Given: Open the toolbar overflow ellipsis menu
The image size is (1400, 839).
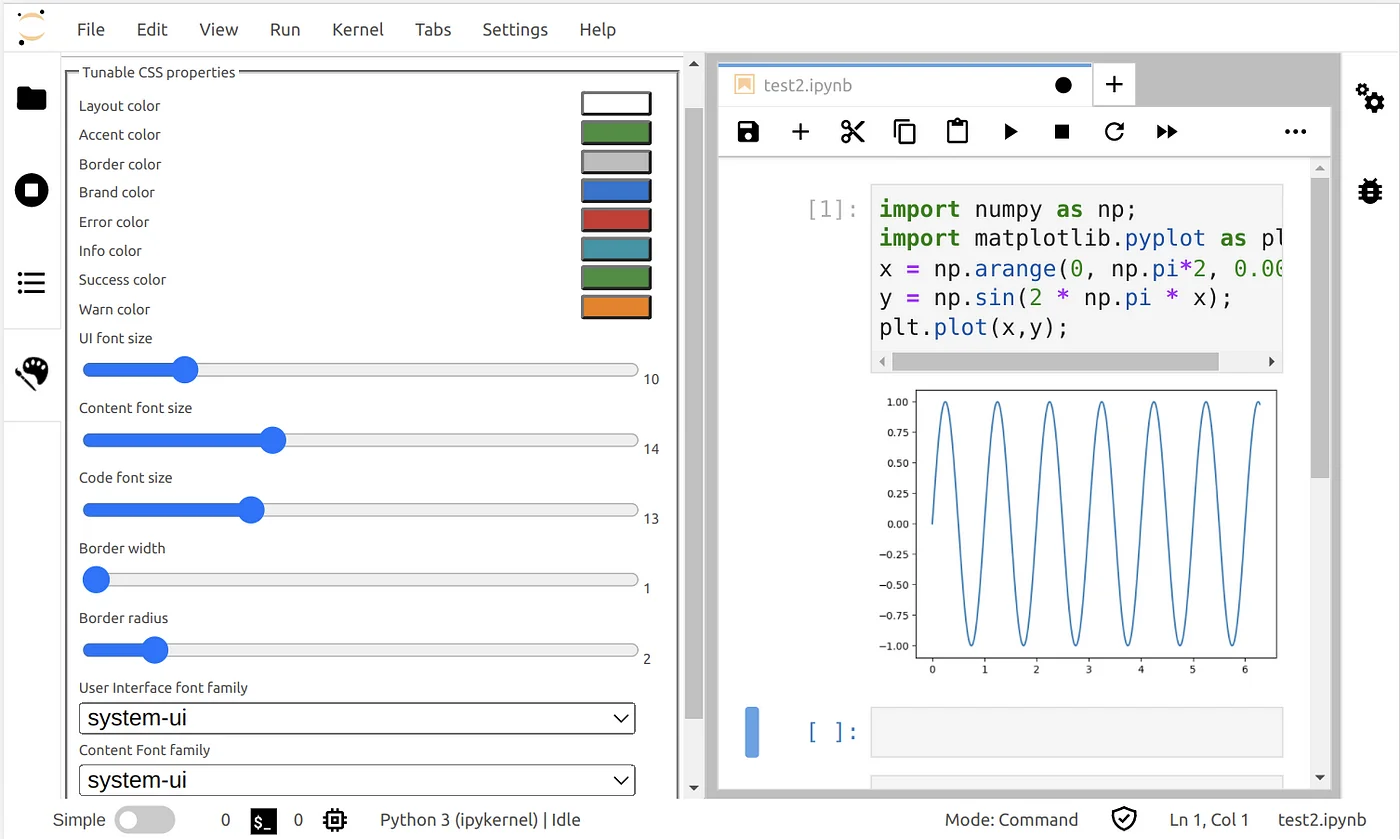Looking at the screenshot, I should click(x=1295, y=132).
